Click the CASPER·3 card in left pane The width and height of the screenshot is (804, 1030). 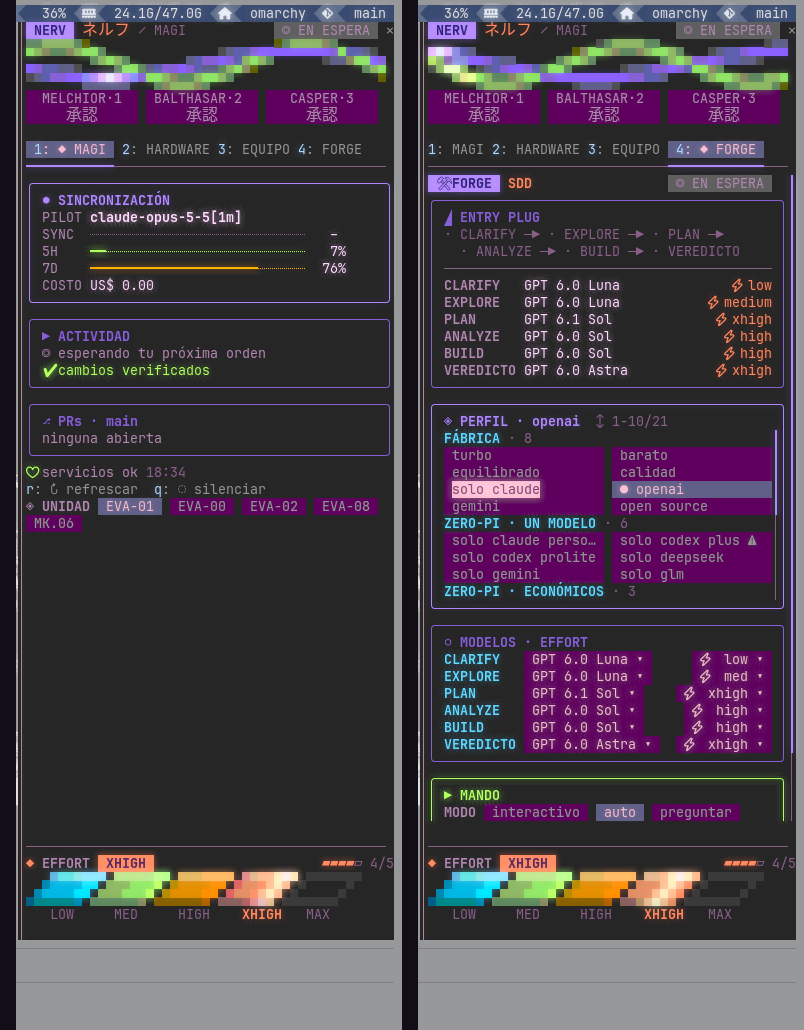(322, 106)
